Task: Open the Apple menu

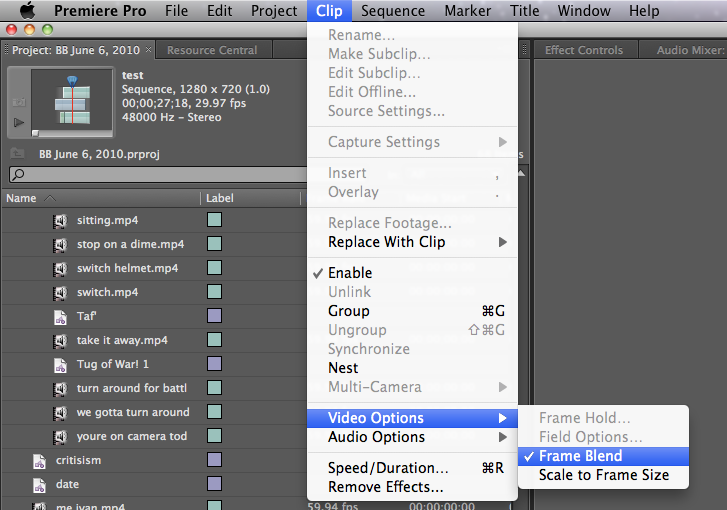Action: [x=27, y=10]
